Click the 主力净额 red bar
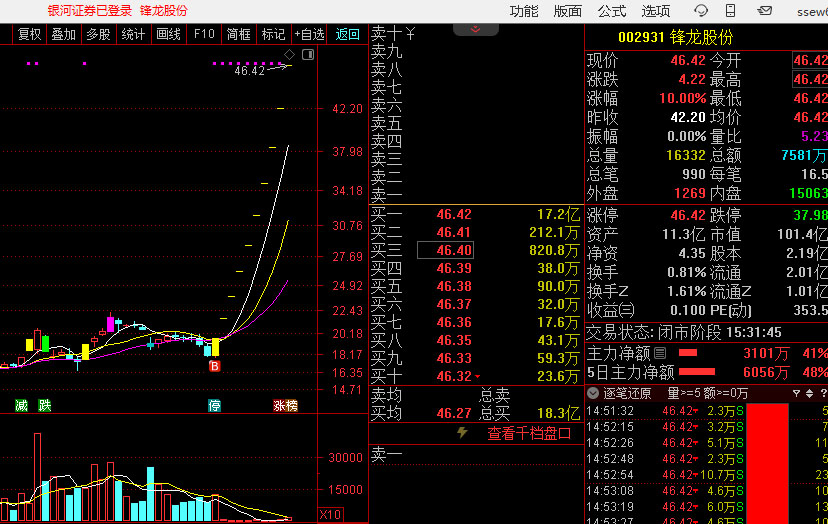Viewport: 828px width, 524px height. point(688,352)
